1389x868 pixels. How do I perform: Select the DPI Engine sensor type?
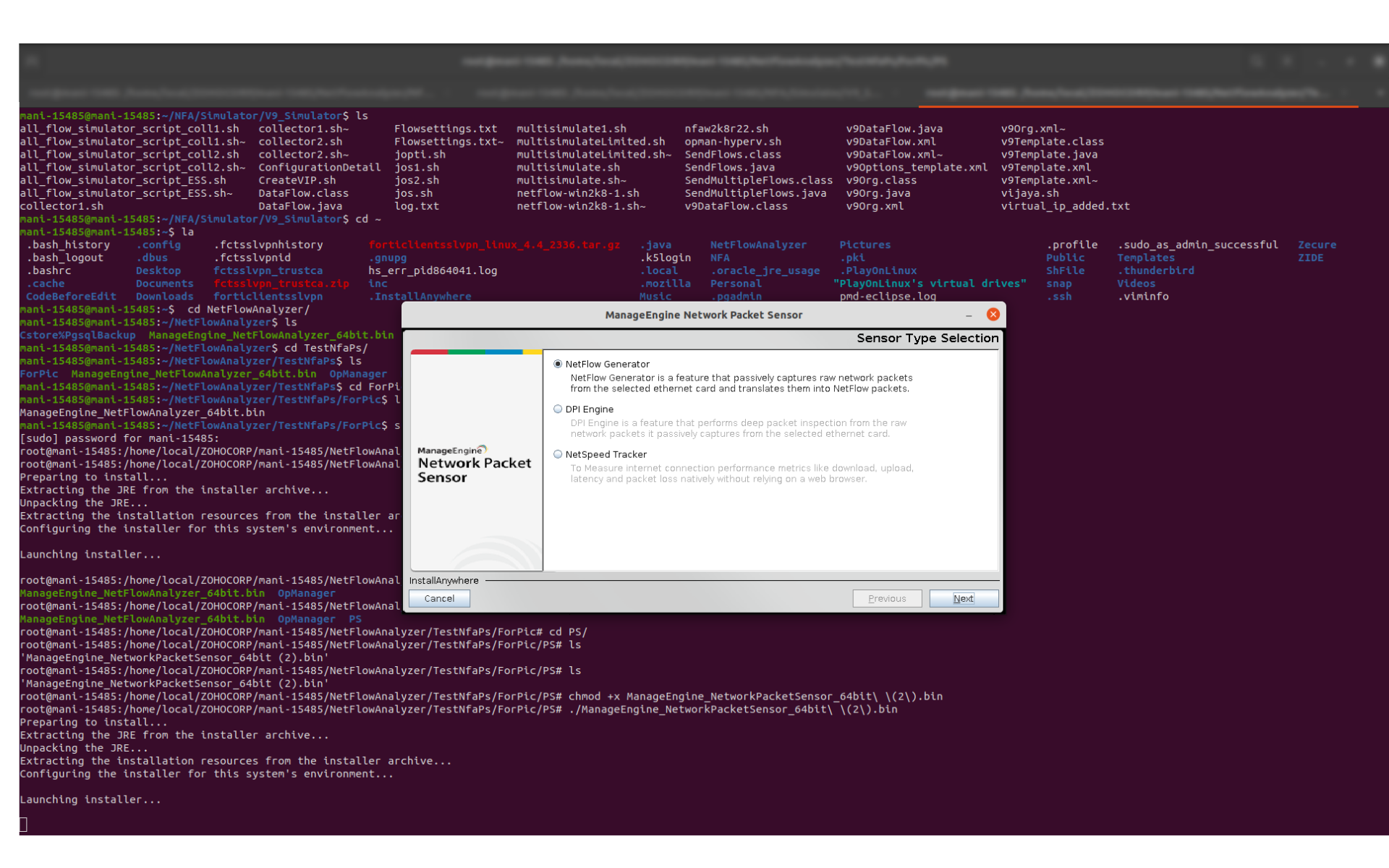[x=558, y=409]
